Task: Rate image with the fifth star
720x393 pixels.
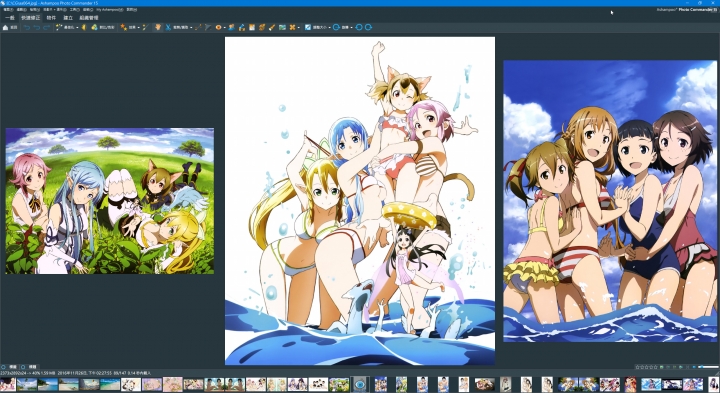Action: click(x=655, y=367)
